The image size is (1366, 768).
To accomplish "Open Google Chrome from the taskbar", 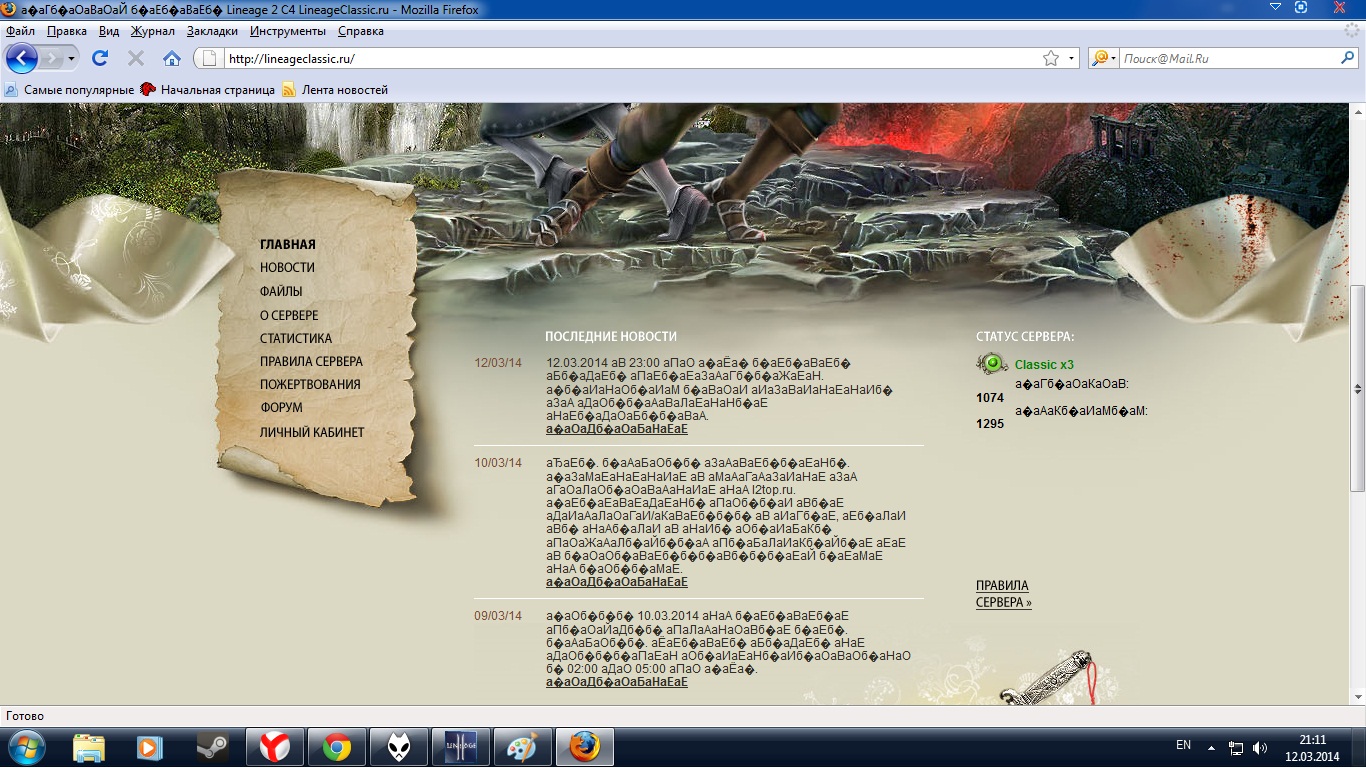I will tap(337, 747).
